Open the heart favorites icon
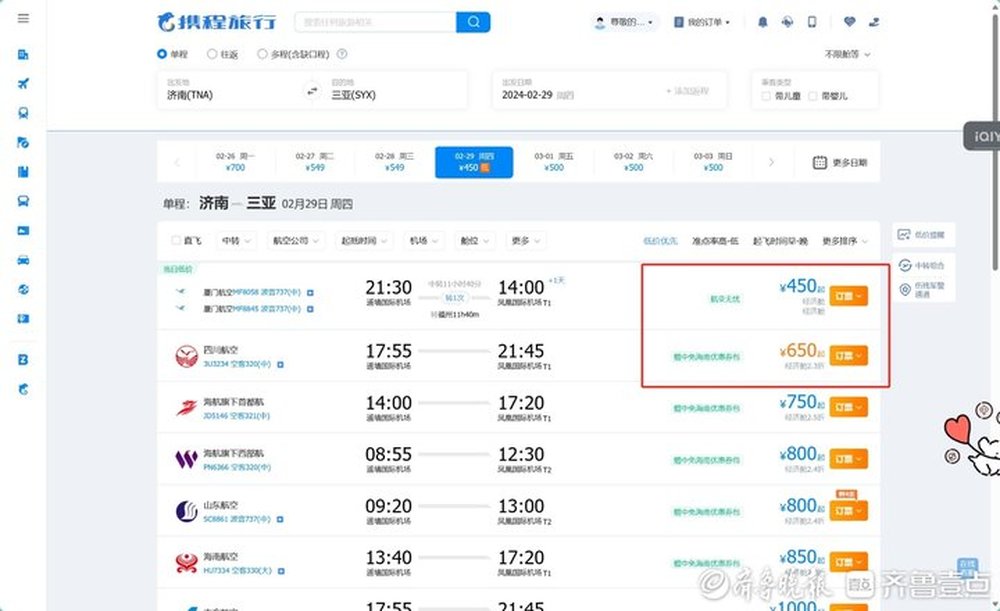This screenshot has width=1000, height=611. point(849,22)
